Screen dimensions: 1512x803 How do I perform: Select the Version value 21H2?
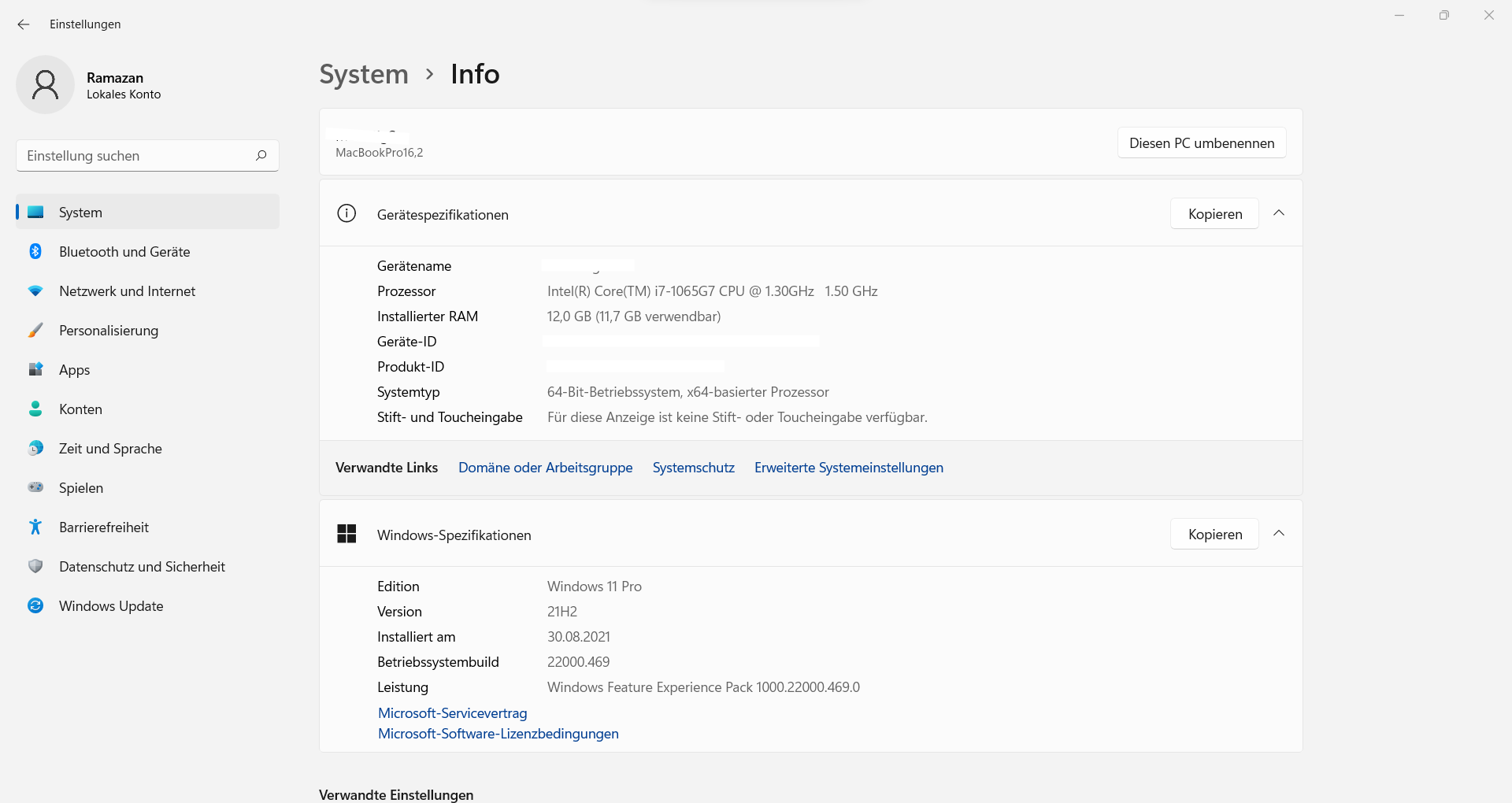562,611
